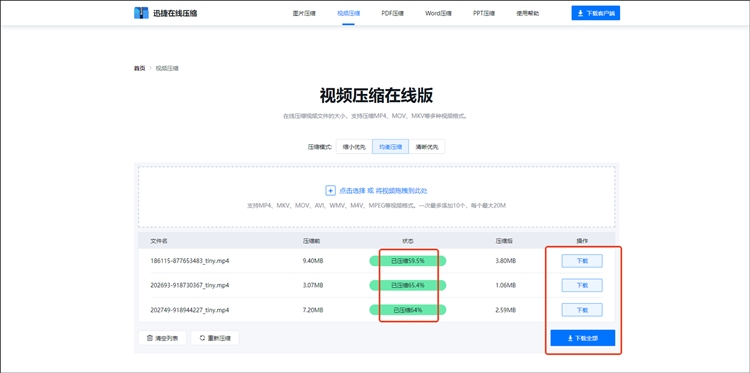Click the 迅捷在线压缩 logo icon
750x373 pixels.
tap(141, 13)
